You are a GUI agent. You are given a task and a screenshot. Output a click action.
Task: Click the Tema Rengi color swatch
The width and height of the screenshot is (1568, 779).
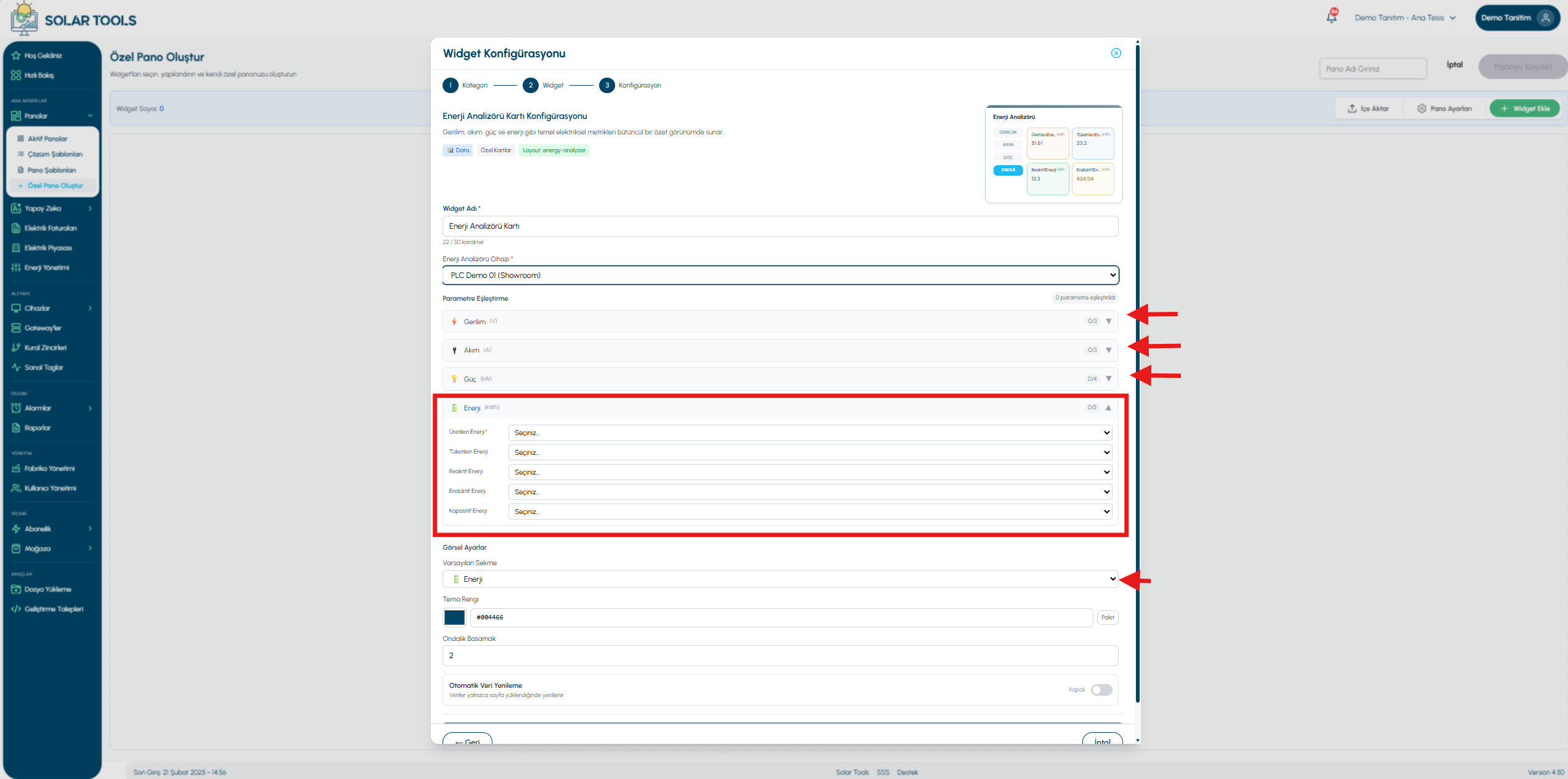(454, 618)
